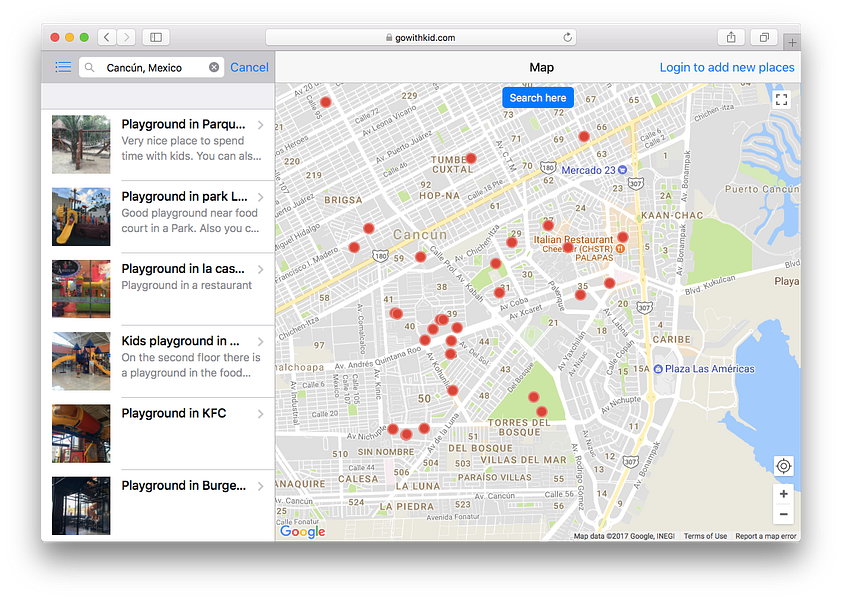Clear the Cancún, Mexico search text
Viewport: 842px width, 600px height.
[x=214, y=67]
